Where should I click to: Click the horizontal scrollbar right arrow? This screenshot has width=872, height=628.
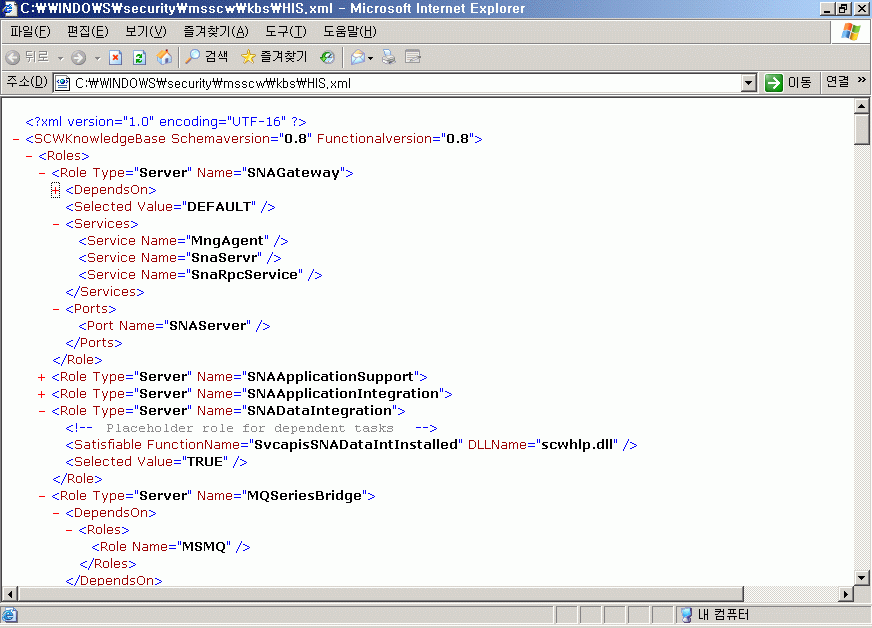[x=846, y=594]
